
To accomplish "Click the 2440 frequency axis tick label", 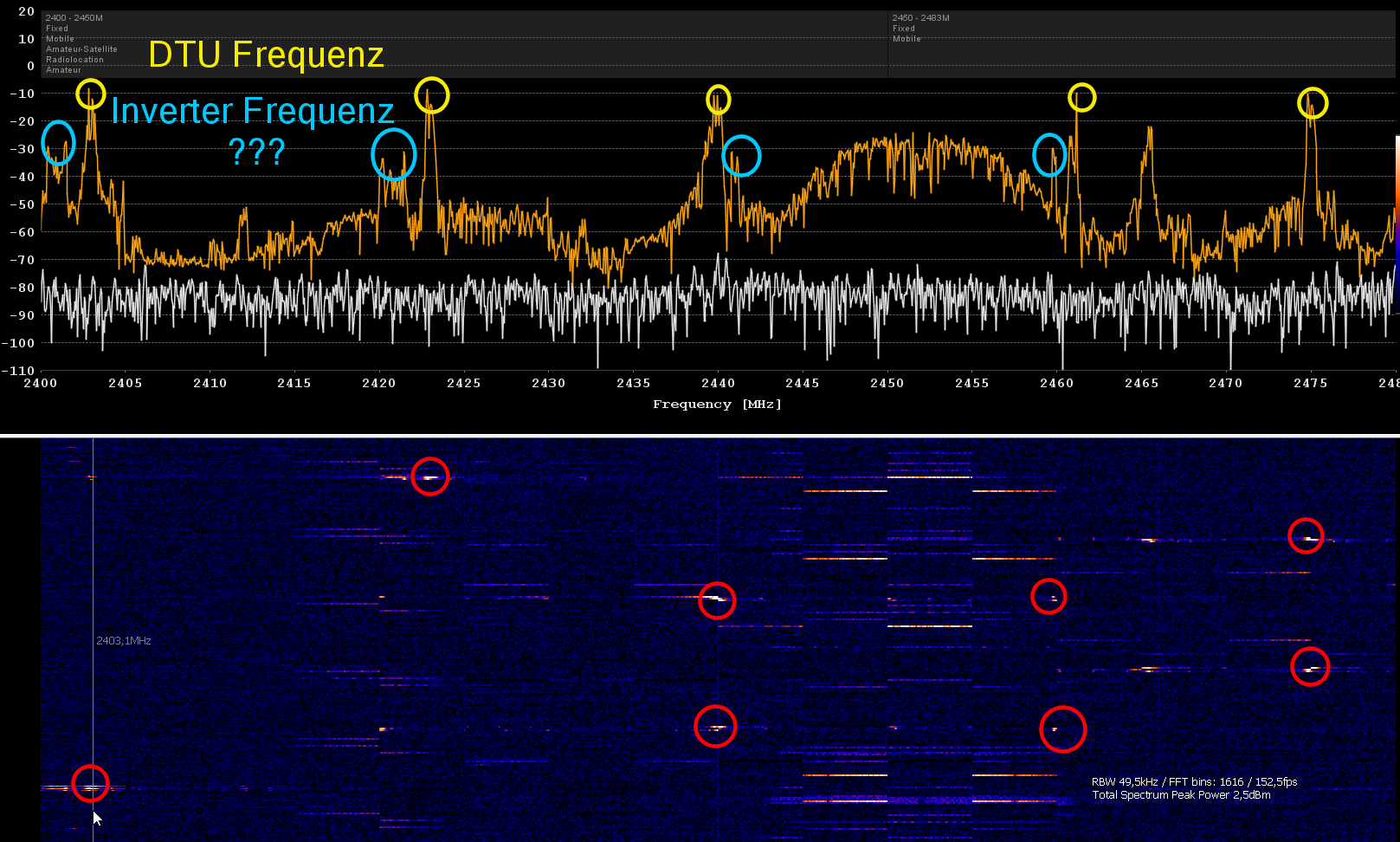I will [718, 383].
